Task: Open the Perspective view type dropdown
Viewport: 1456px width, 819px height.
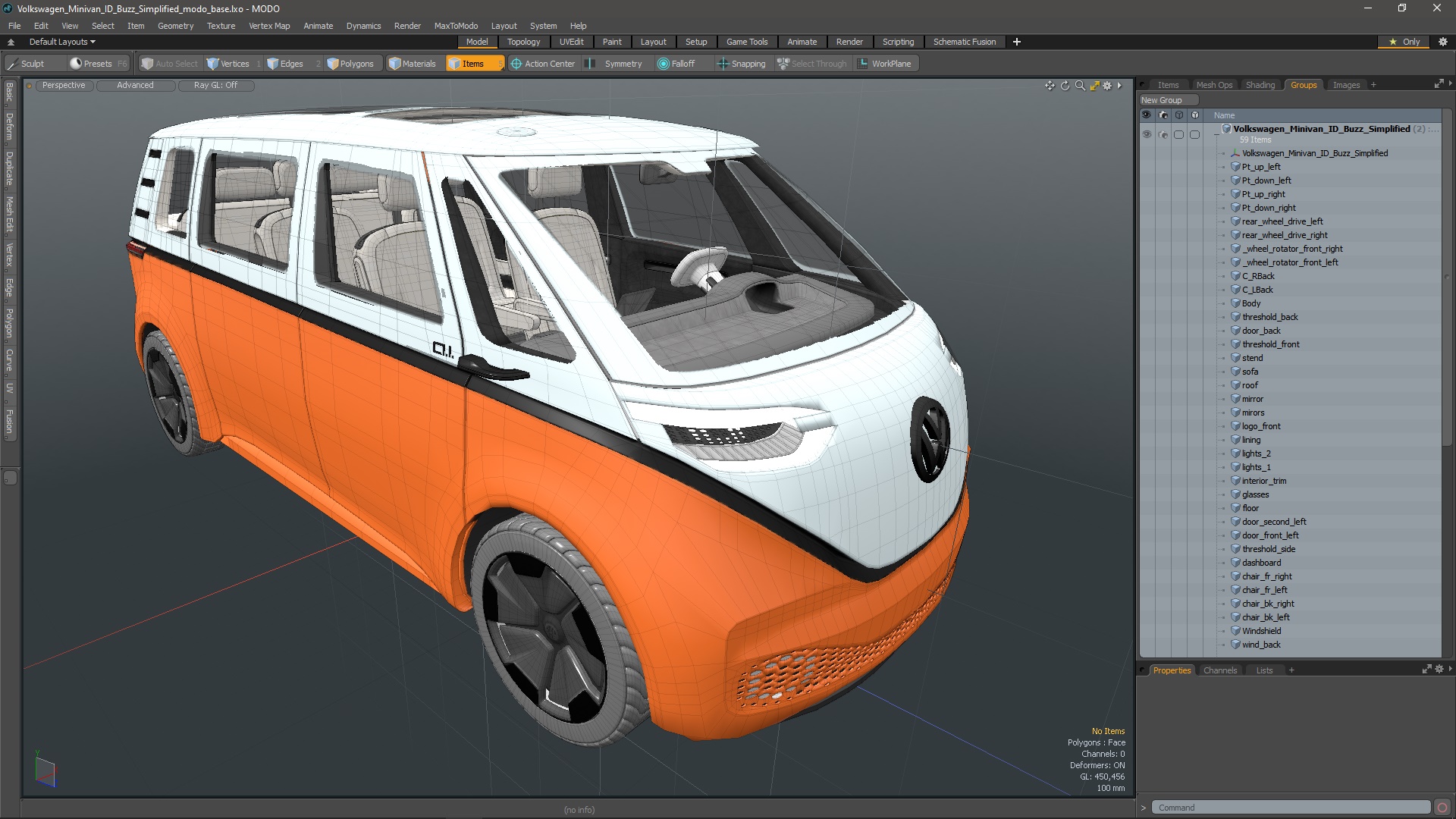Action: point(64,85)
